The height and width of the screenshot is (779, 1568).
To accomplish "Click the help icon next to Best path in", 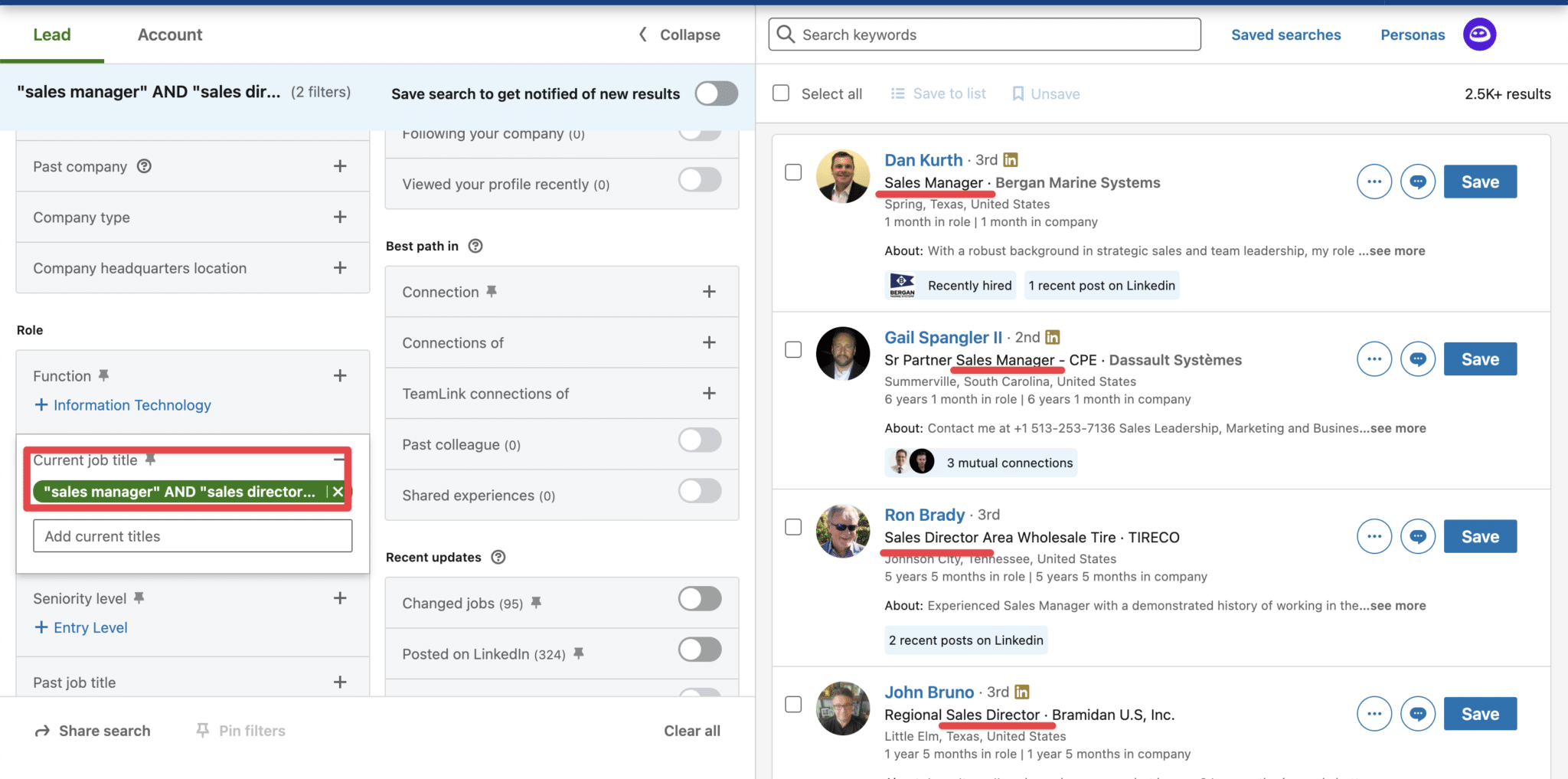I will (x=475, y=246).
